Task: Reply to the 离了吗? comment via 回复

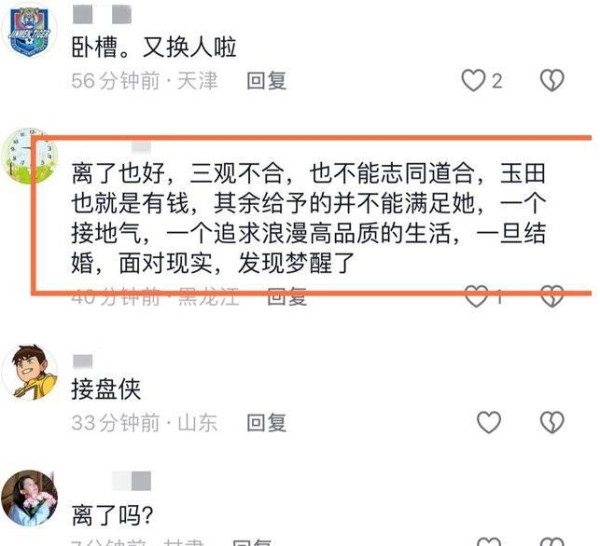Action: [252, 542]
